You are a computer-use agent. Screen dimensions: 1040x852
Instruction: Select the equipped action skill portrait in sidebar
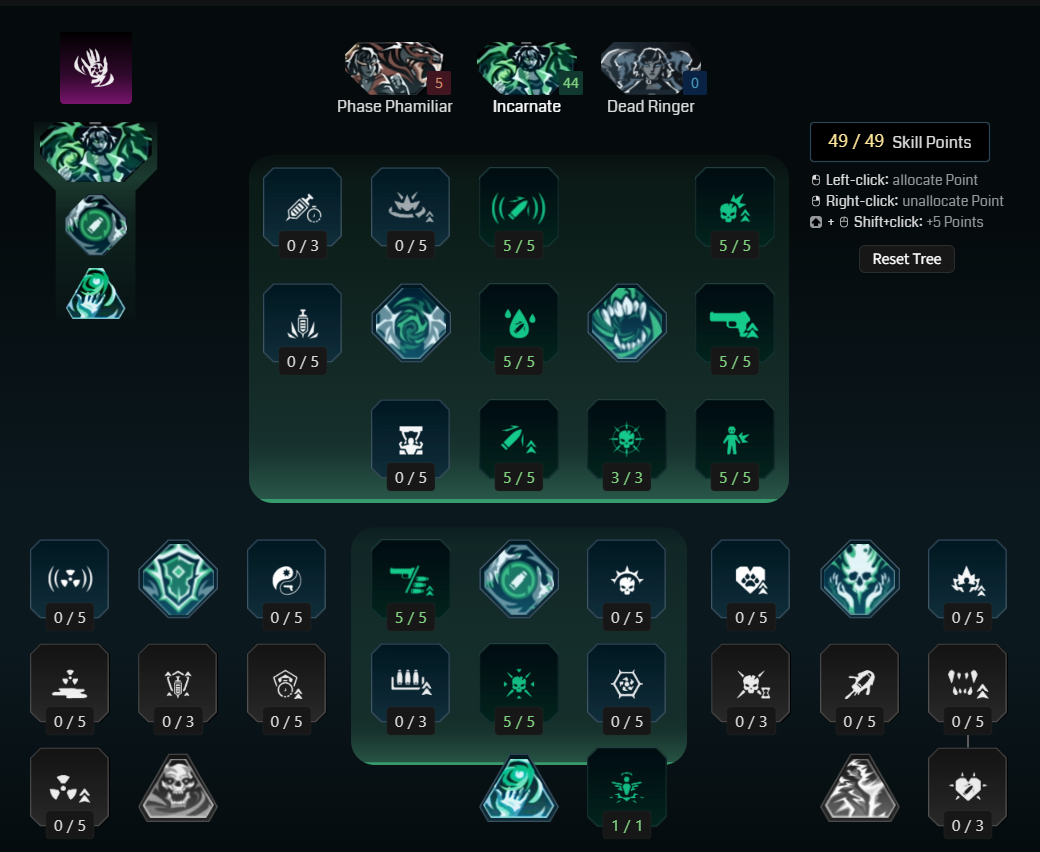96,152
